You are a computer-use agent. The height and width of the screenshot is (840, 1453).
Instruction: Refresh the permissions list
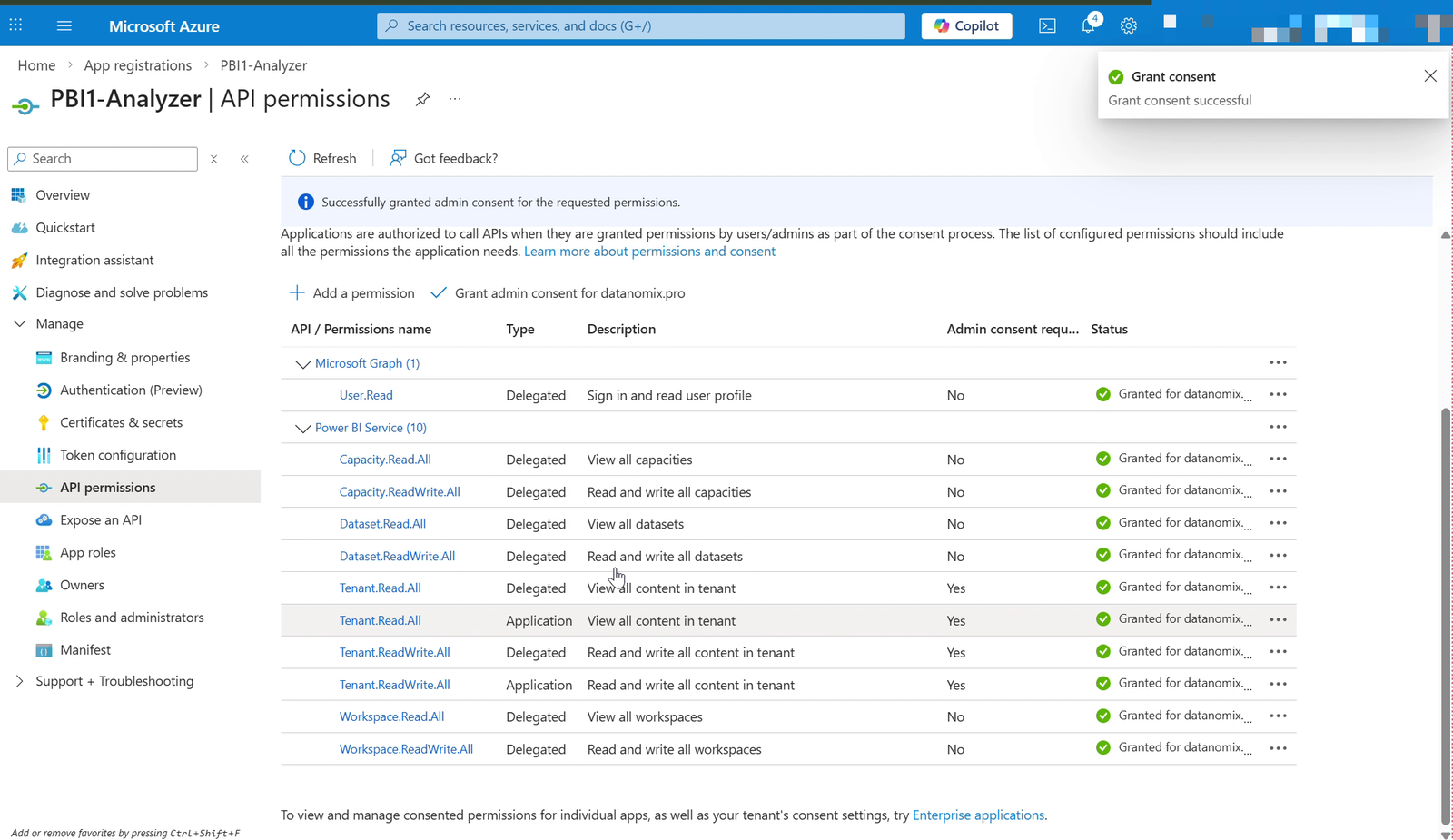pyautogui.click(x=322, y=158)
